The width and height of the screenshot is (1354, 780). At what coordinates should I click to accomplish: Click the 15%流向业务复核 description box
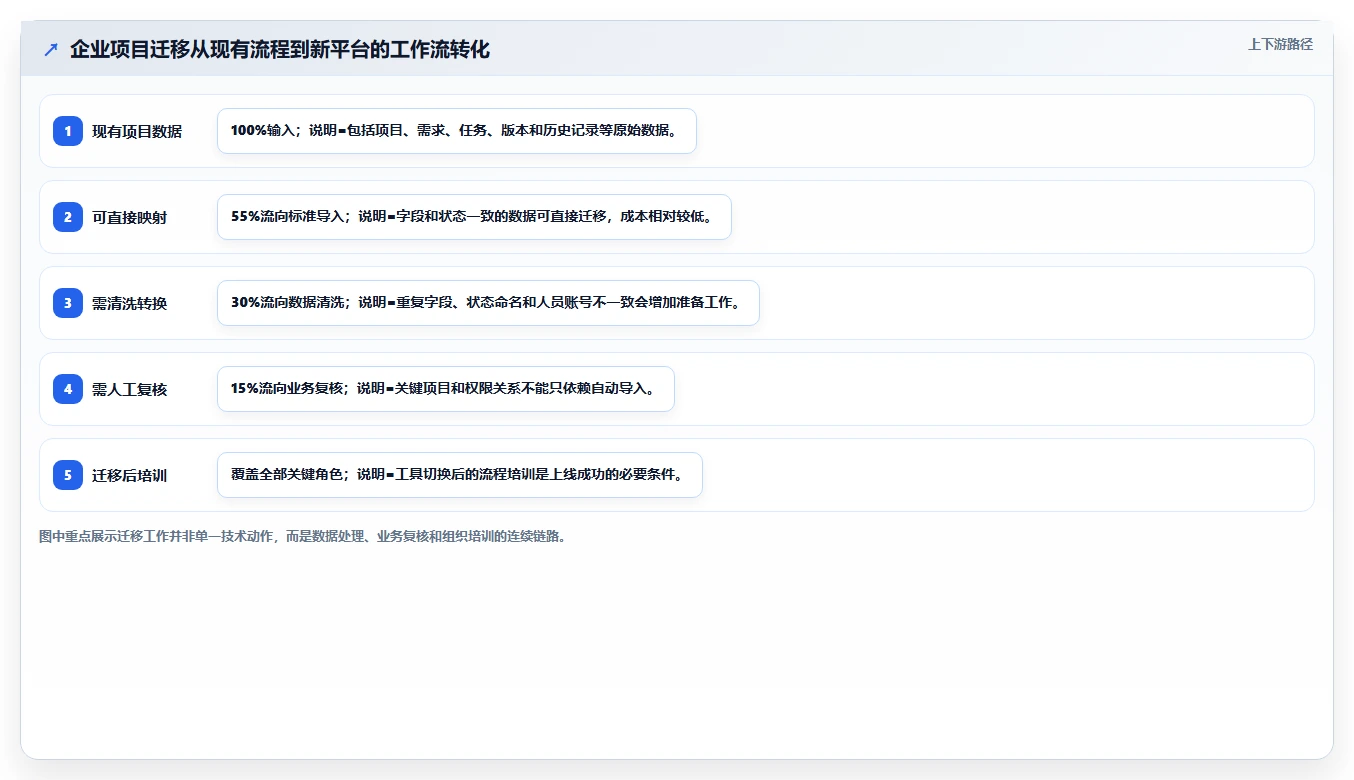446,389
